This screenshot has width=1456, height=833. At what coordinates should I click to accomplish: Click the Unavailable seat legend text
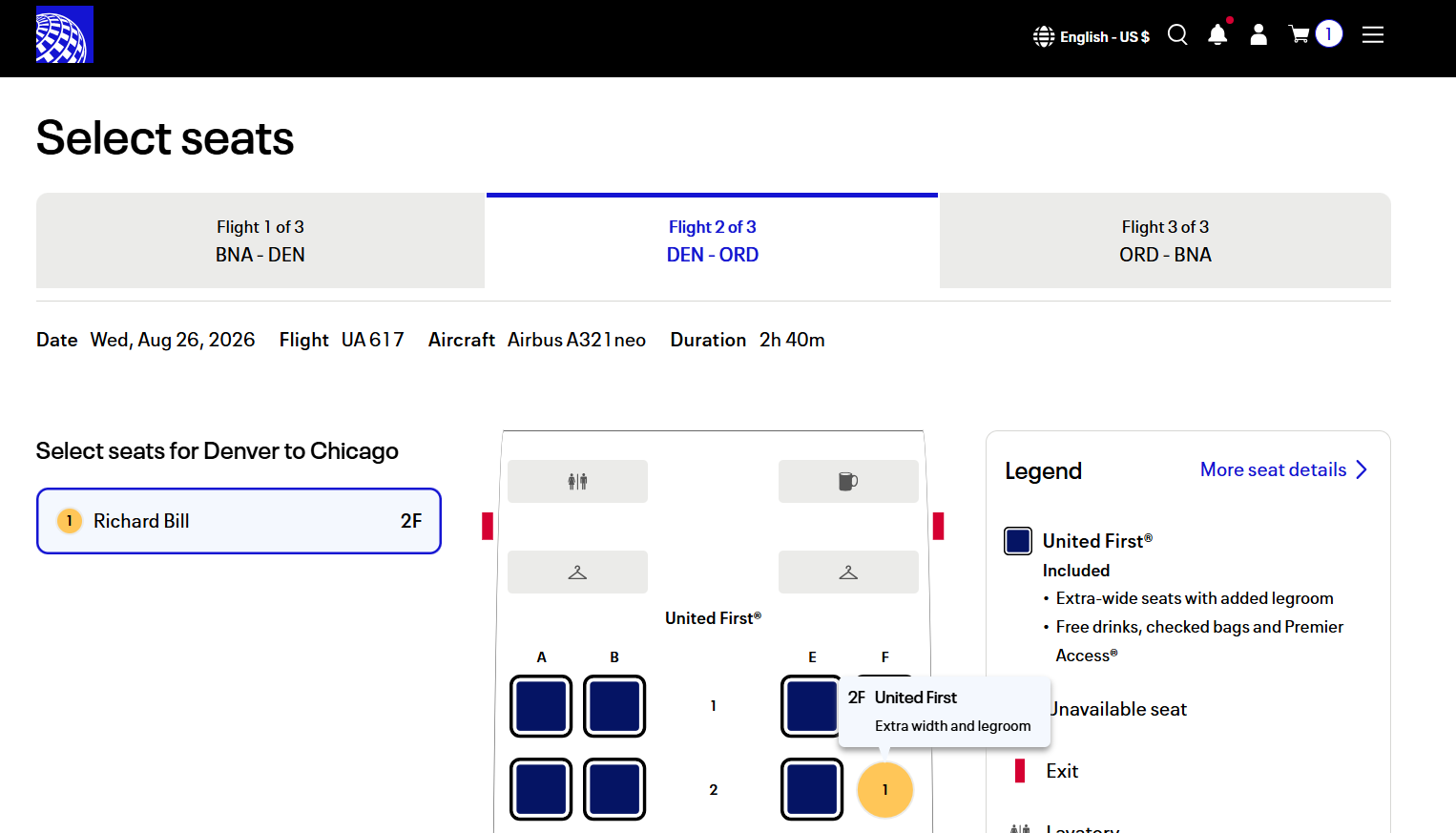coord(1118,709)
